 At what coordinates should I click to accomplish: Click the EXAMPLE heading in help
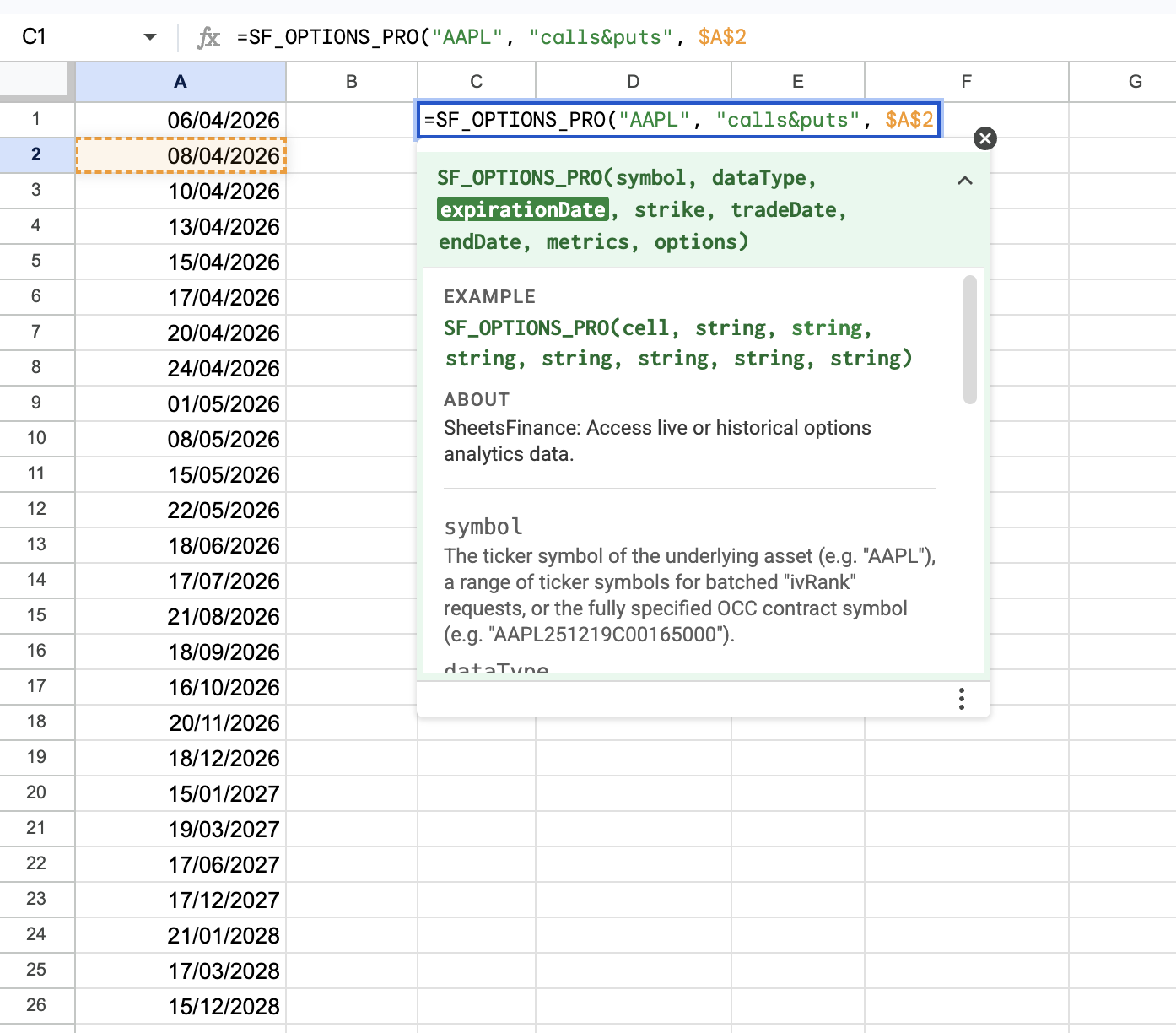pyautogui.click(x=489, y=296)
